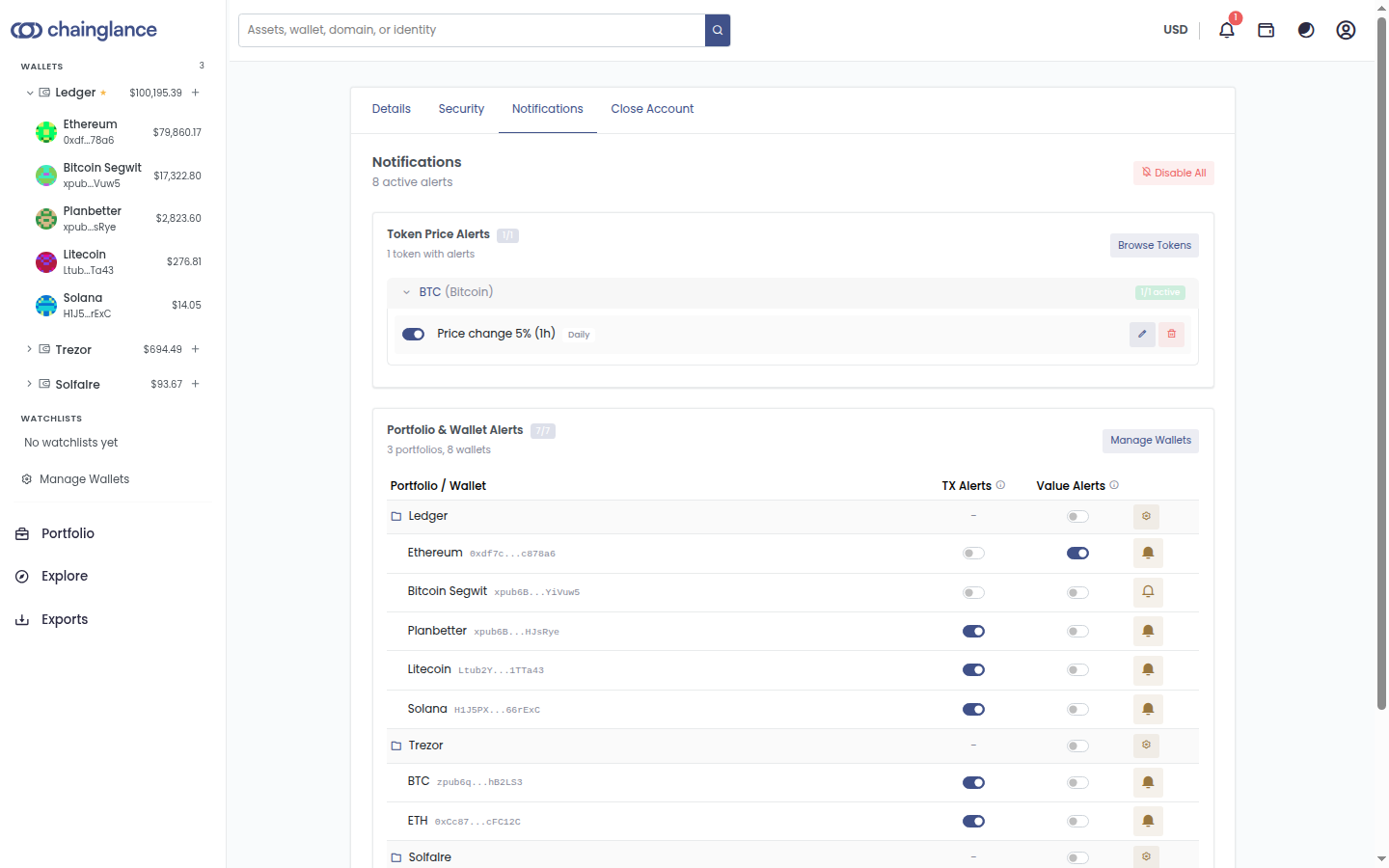The height and width of the screenshot is (868, 1389).
Task: Open the user account profile icon
Action: click(1346, 30)
